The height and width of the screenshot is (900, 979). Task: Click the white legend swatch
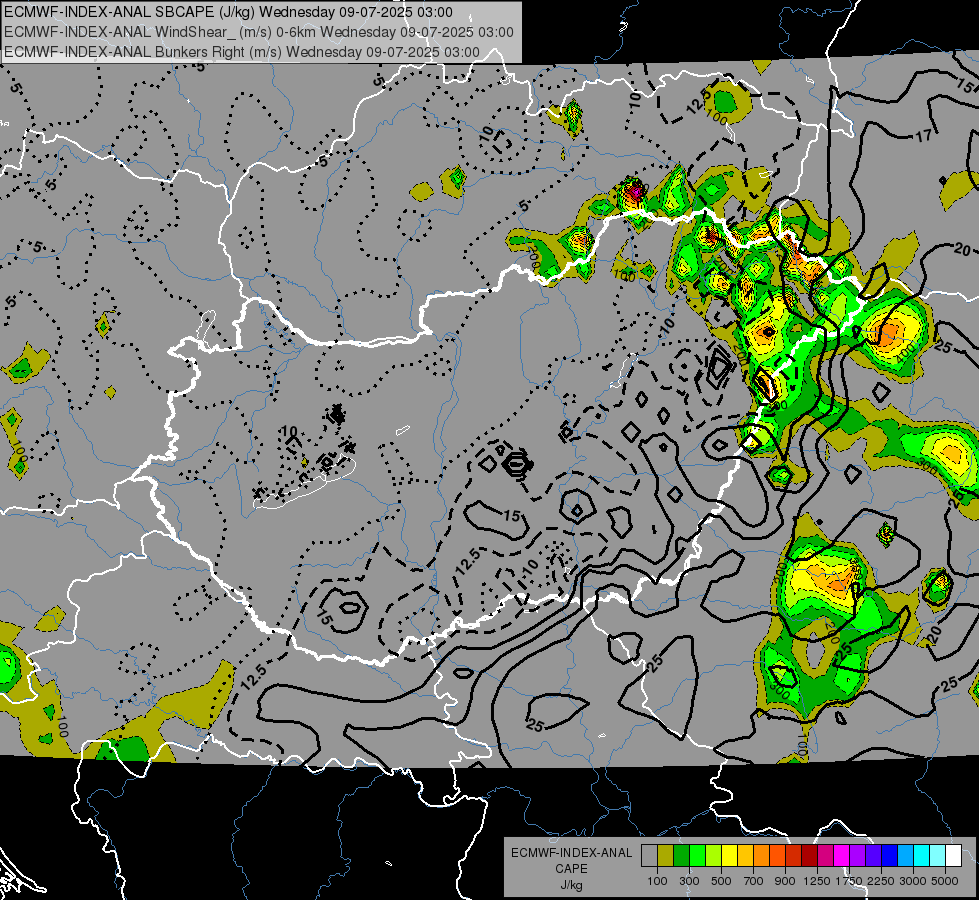coord(953,855)
